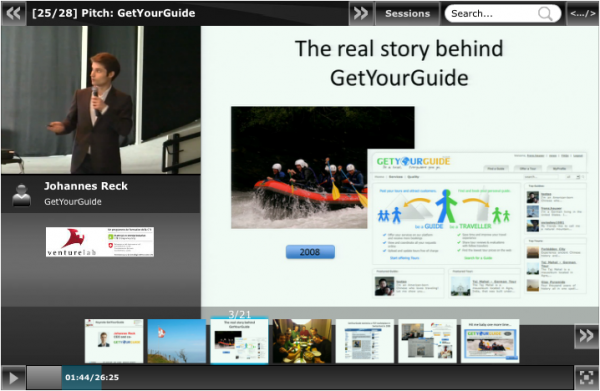Select the Johannes Reck title slide thumbnail

(x=114, y=341)
